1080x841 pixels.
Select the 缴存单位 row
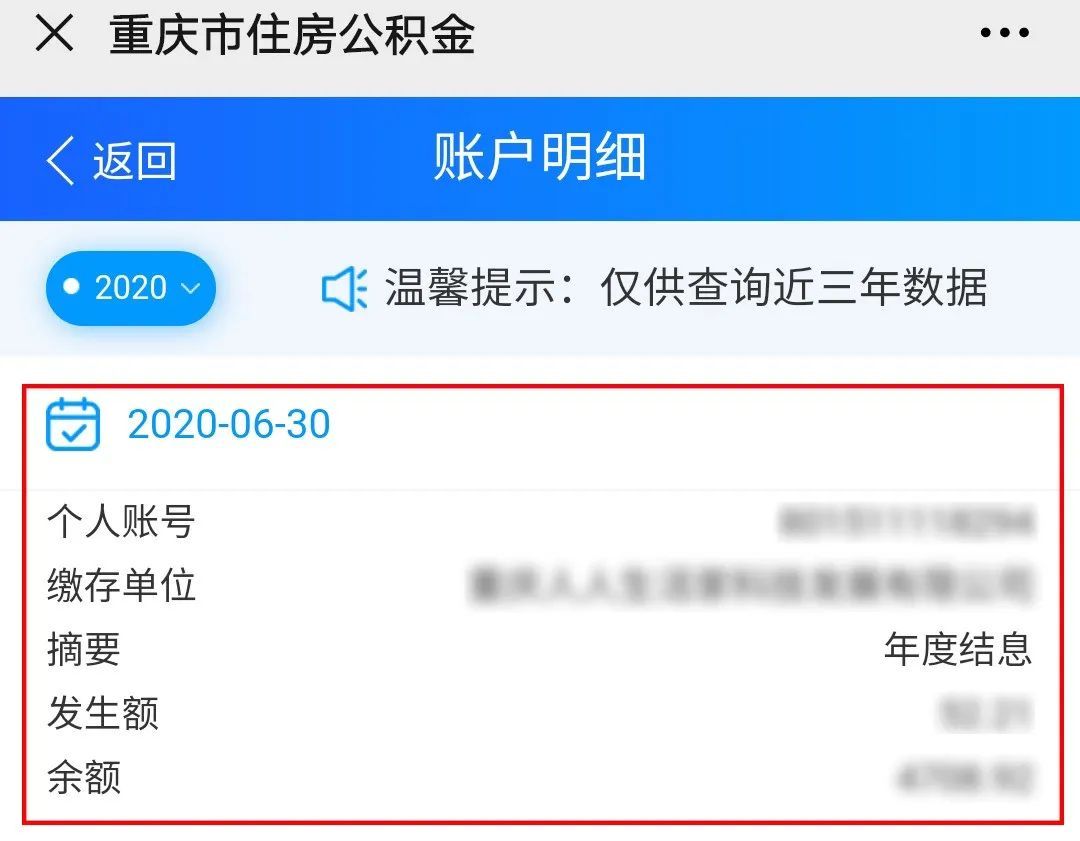(541, 585)
